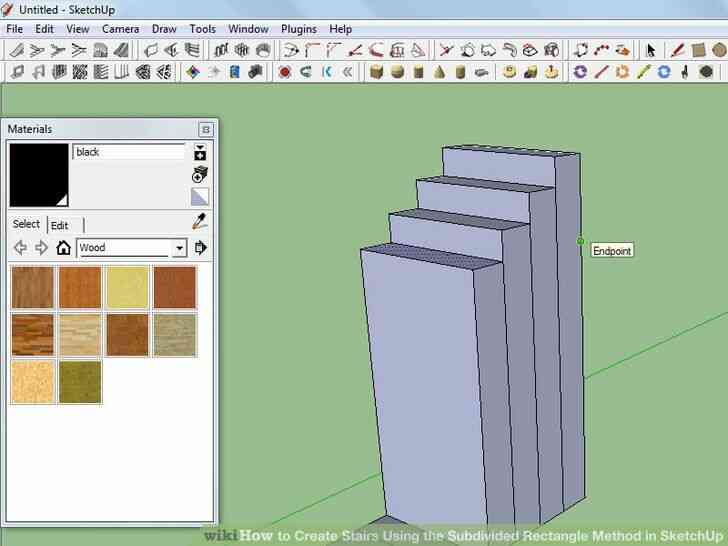Click the orange gear plugin icon

coord(622,72)
